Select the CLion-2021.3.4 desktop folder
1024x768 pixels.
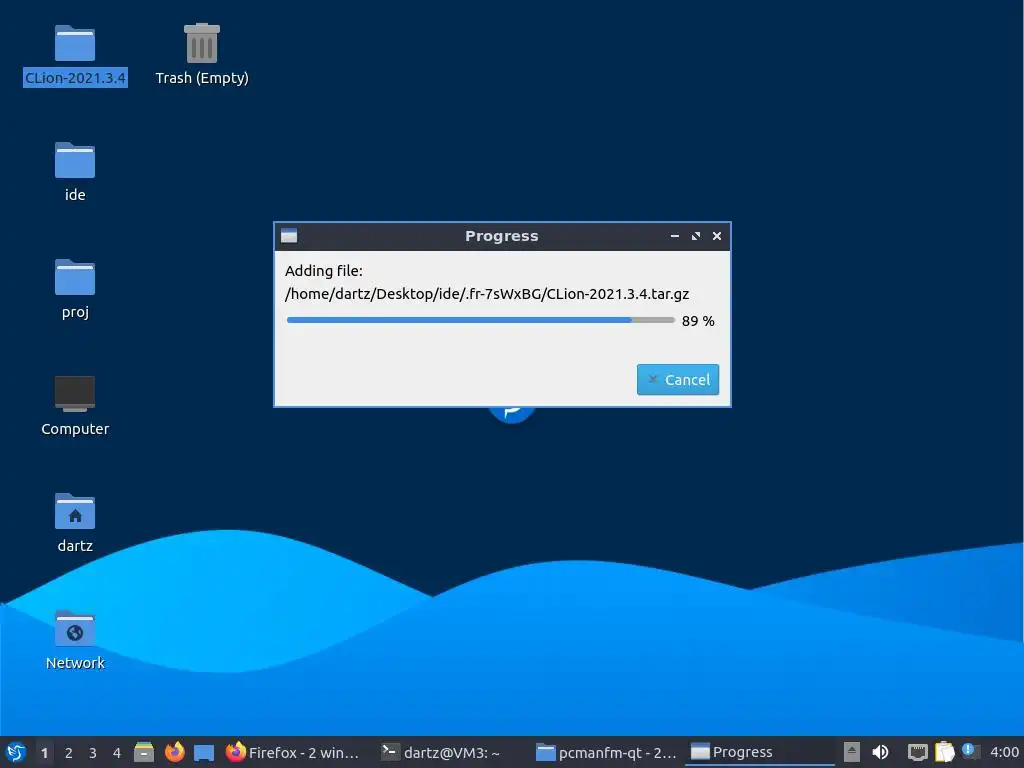click(x=75, y=56)
